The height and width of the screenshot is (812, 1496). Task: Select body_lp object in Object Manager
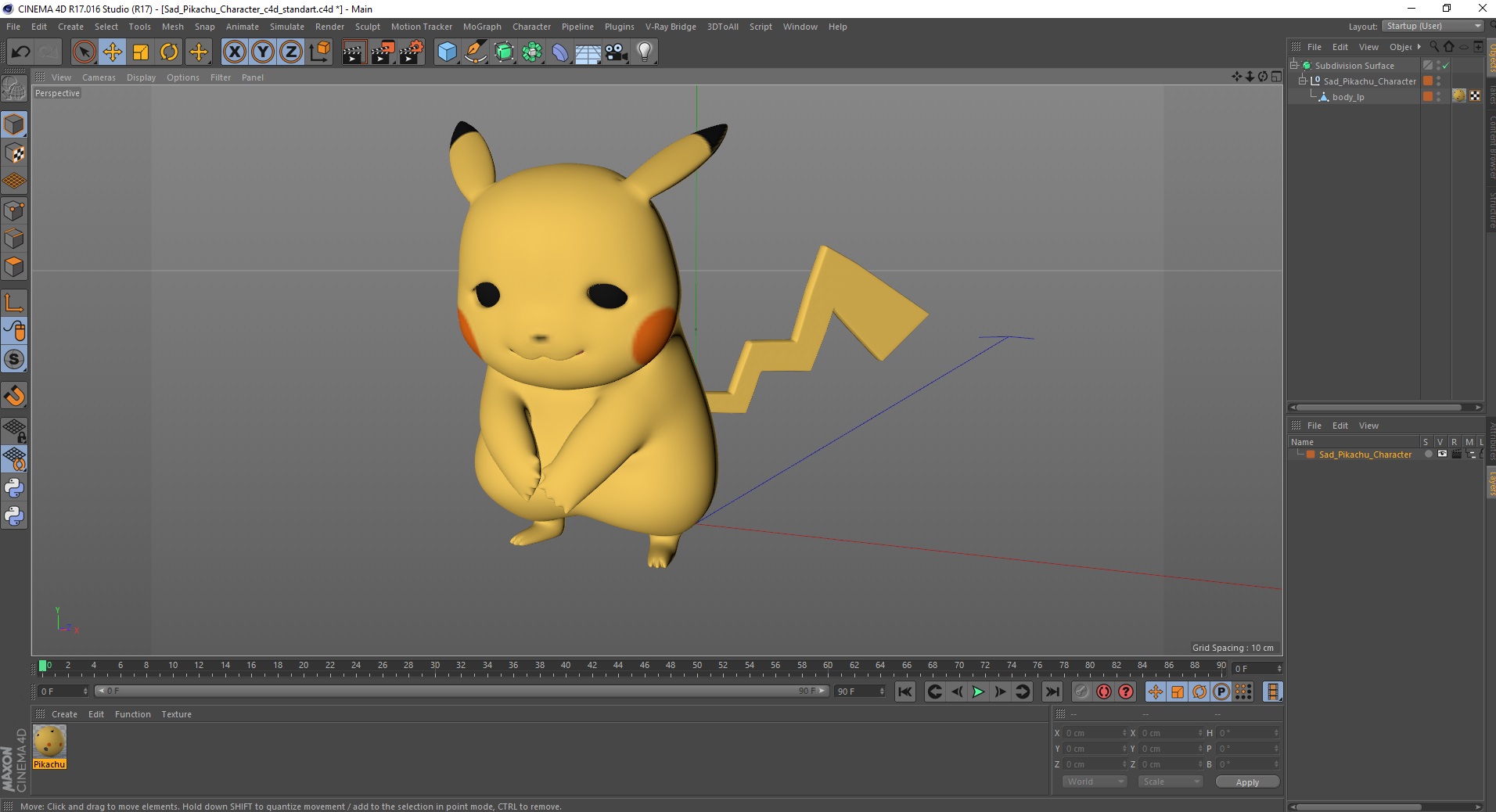[x=1348, y=97]
